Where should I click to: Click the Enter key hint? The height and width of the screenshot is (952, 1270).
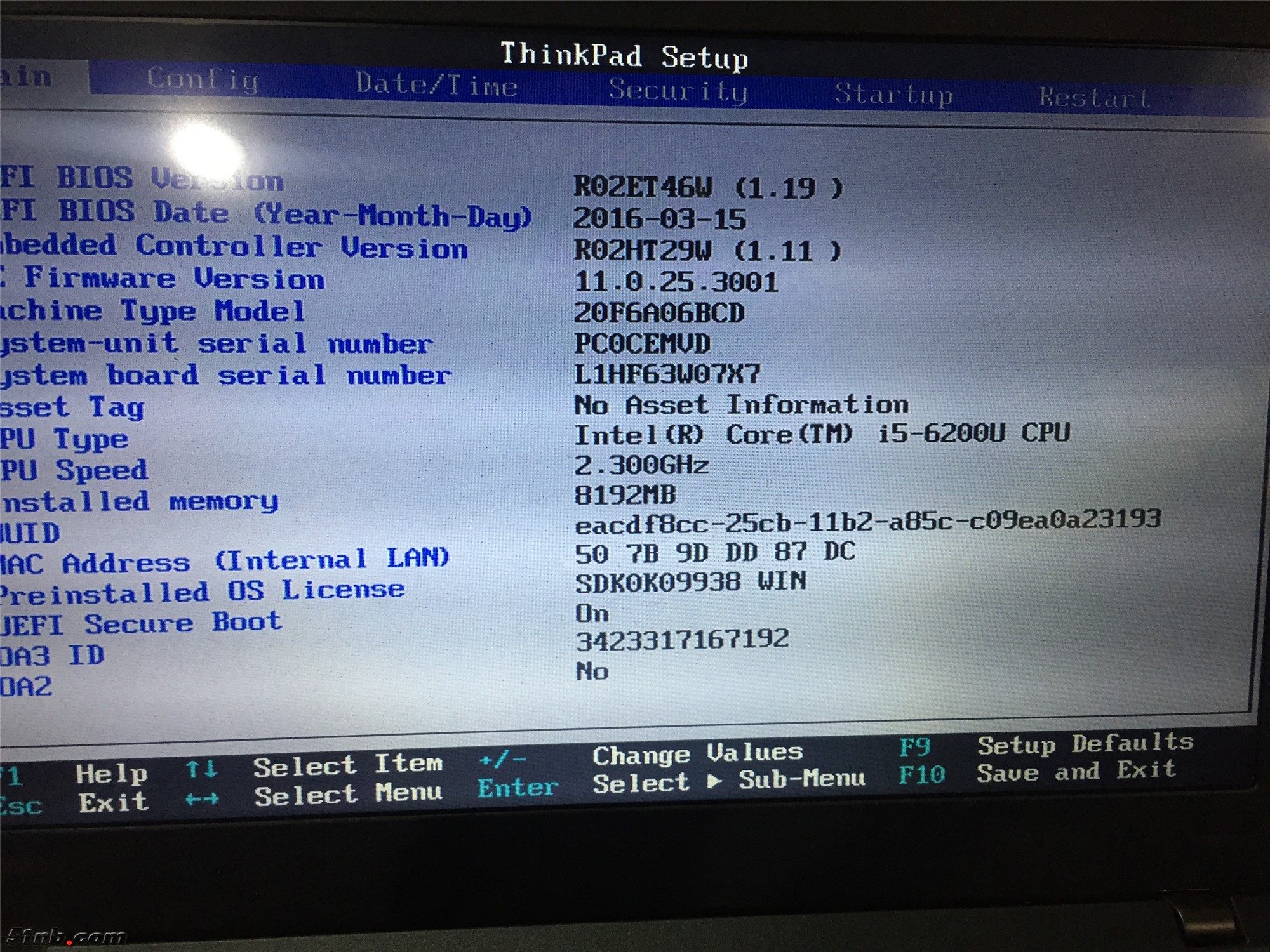(x=517, y=788)
